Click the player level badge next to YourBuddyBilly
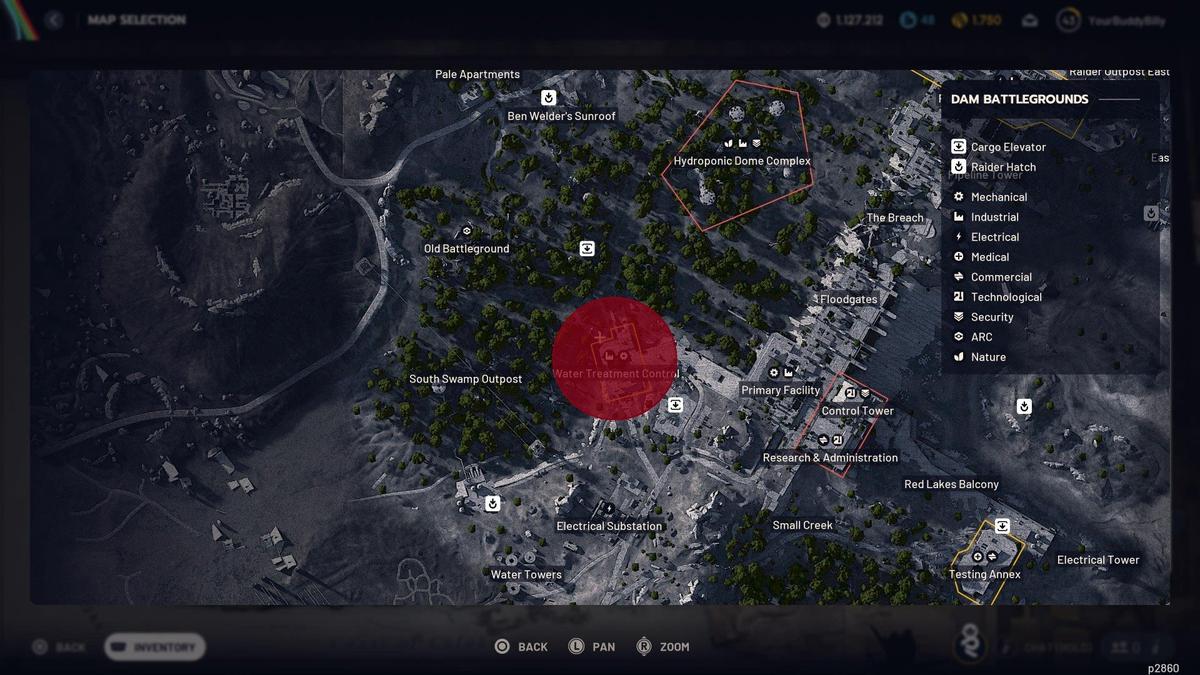 tap(1069, 20)
